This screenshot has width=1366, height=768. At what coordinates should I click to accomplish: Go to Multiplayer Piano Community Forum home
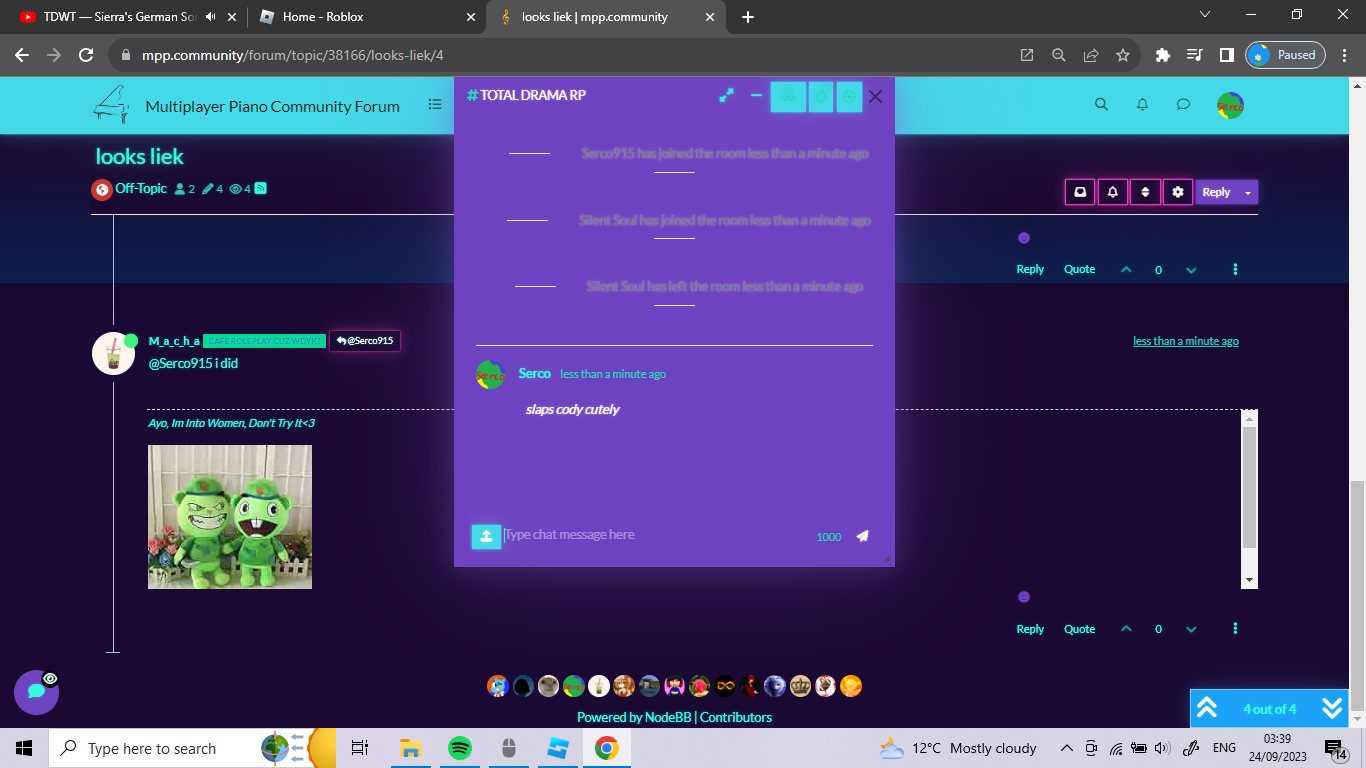[x=272, y=106]
